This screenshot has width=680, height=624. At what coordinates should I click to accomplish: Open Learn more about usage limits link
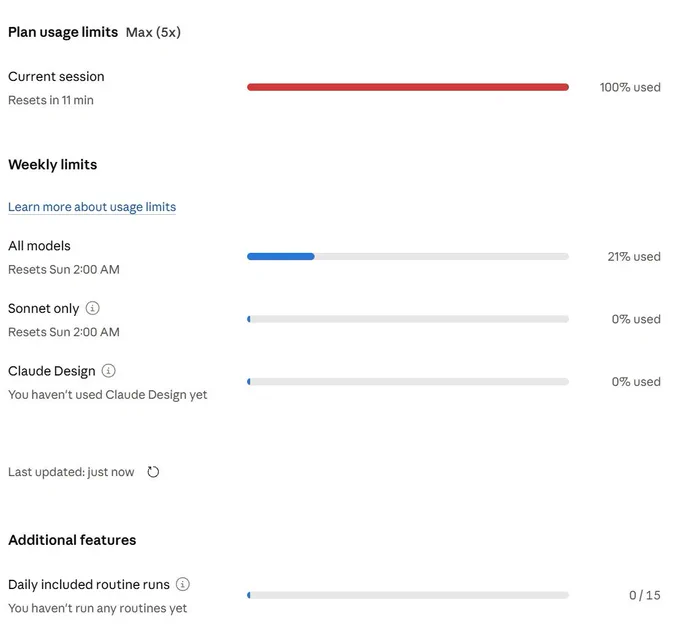92,207
